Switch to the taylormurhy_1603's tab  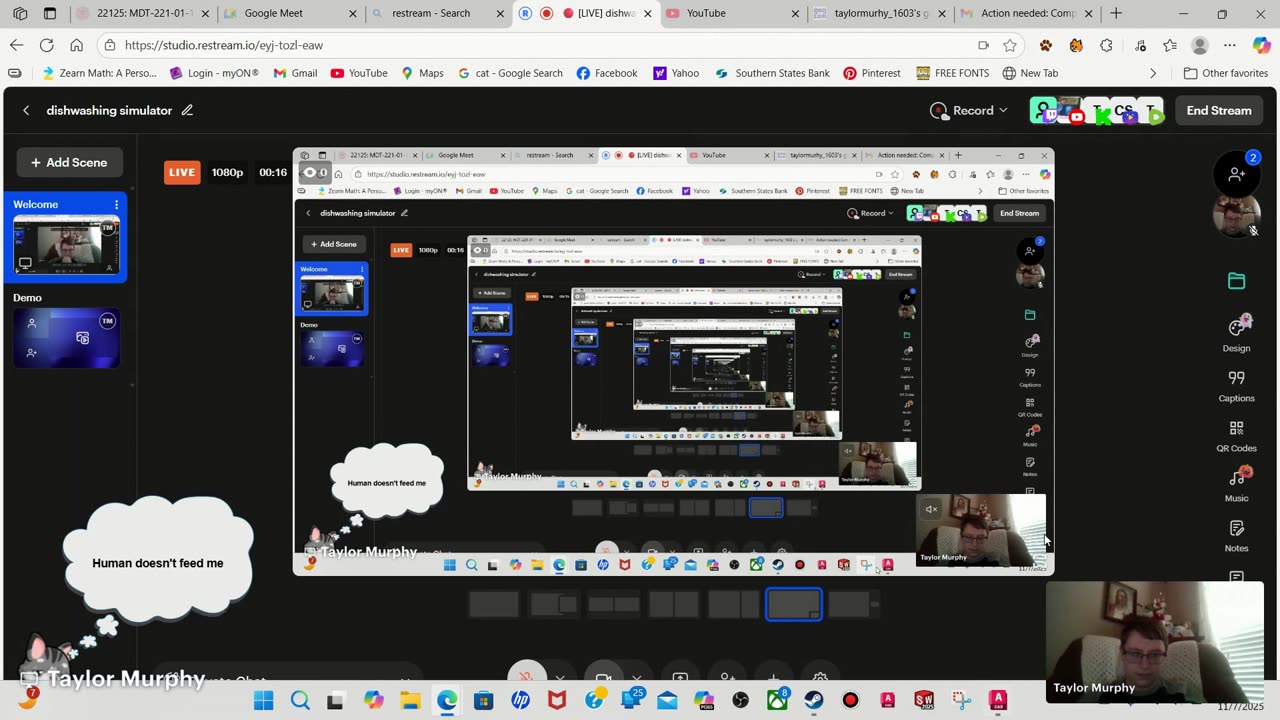click(880, 14)
